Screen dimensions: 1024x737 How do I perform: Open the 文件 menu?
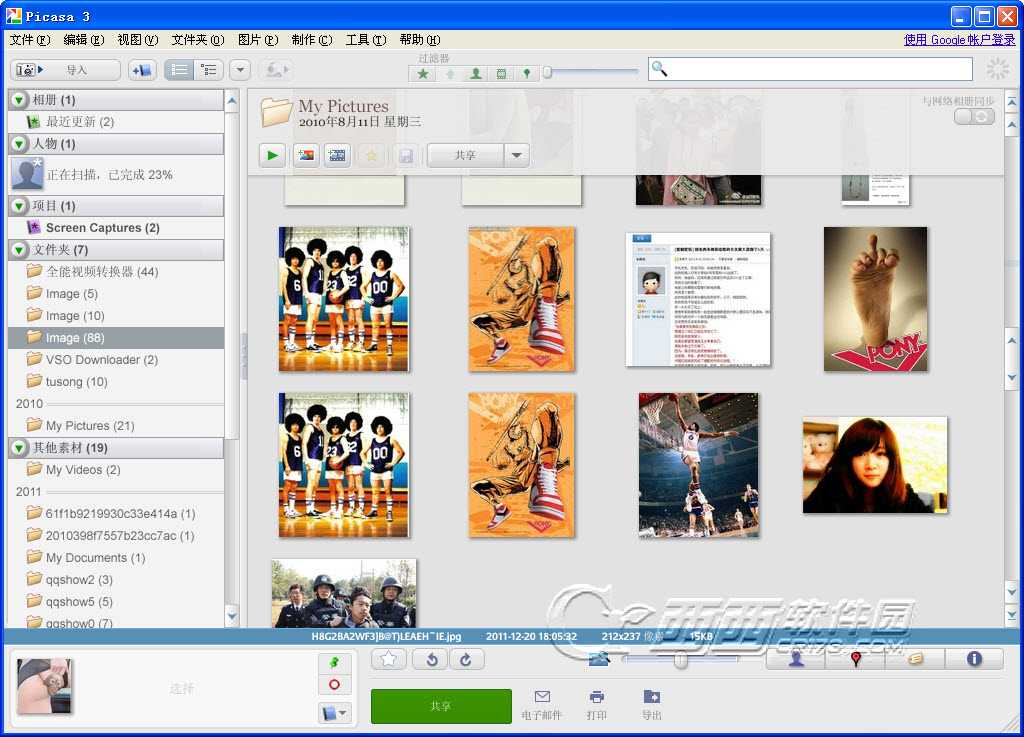pos(29,40)
